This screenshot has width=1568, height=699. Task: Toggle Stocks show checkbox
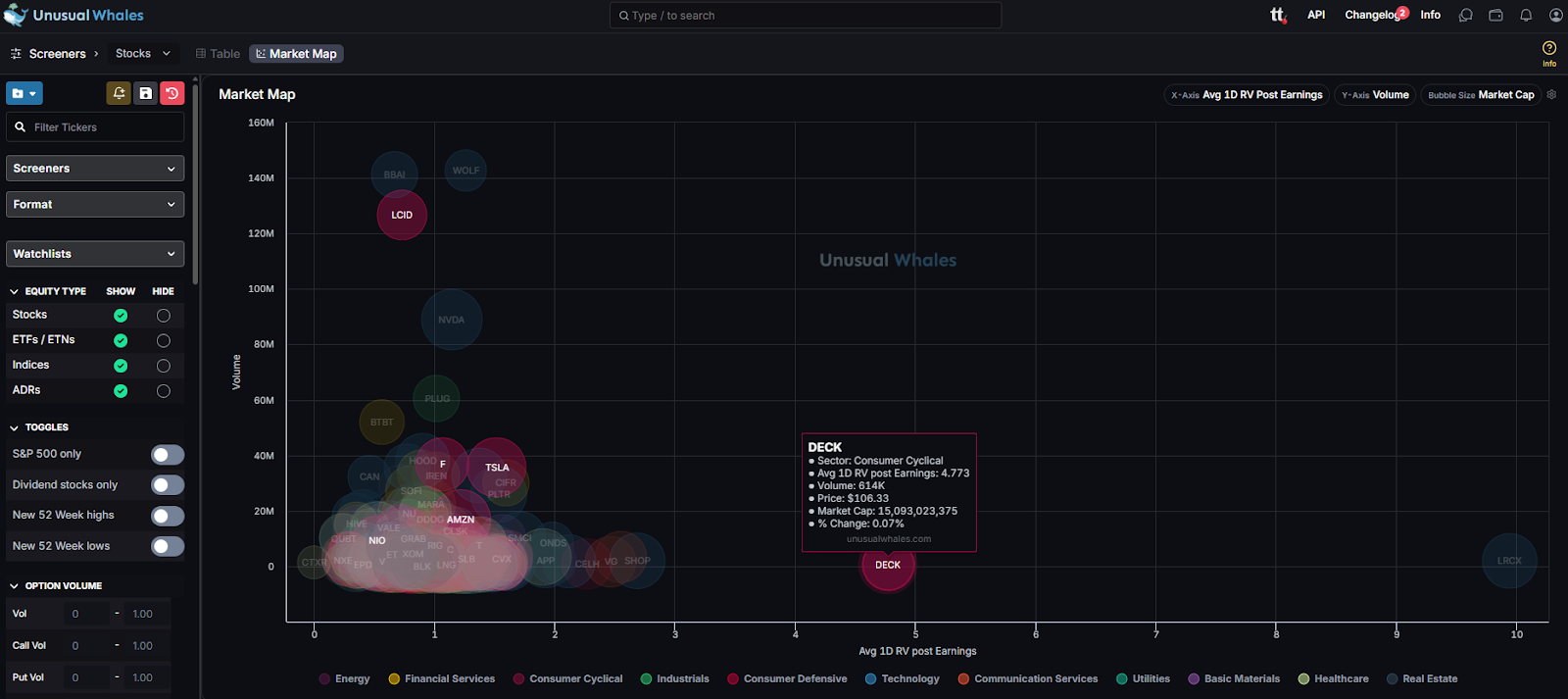point(121,316)
